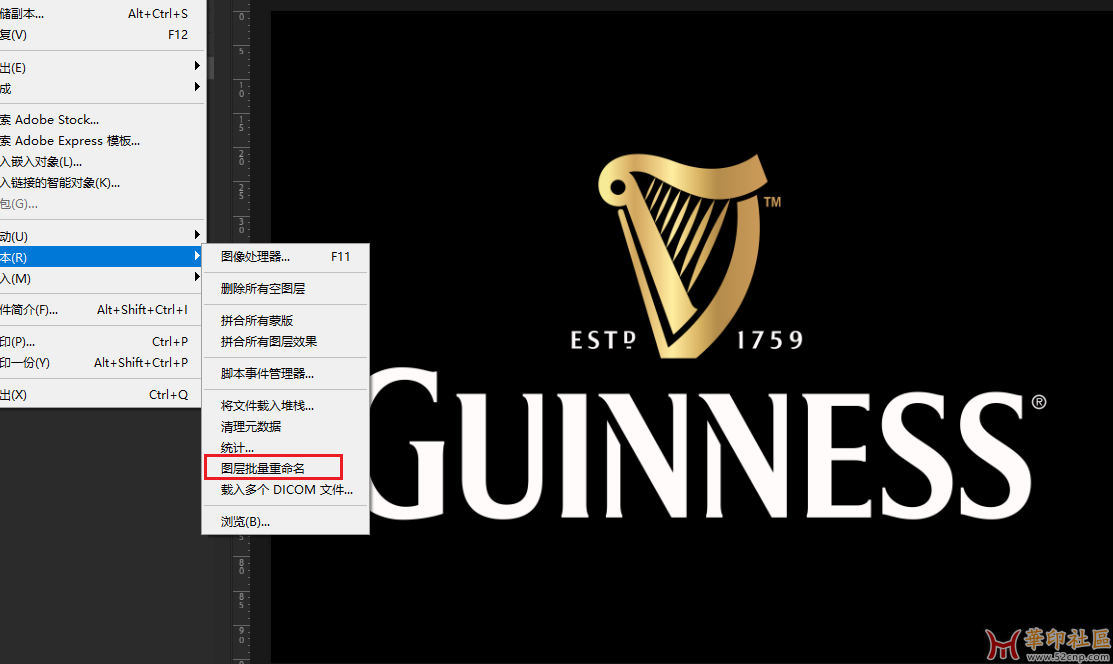
Task: Choose 拼合所有图层效果 menu entry
Action: (x=285, y=342)
